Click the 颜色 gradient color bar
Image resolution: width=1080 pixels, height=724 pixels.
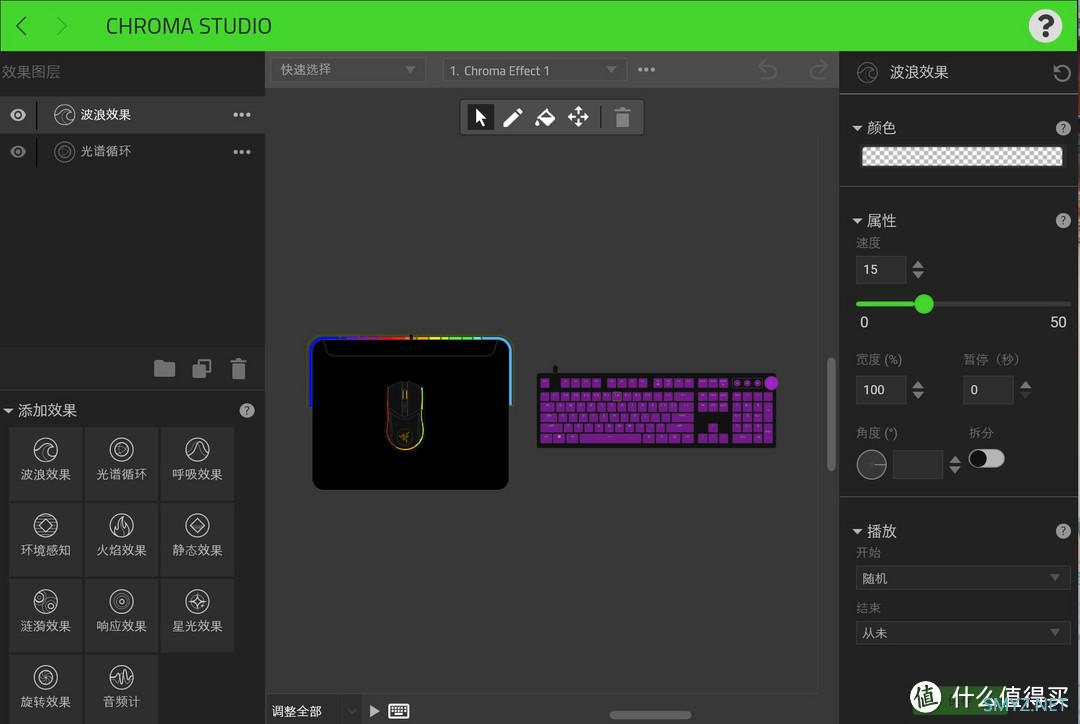962,156
